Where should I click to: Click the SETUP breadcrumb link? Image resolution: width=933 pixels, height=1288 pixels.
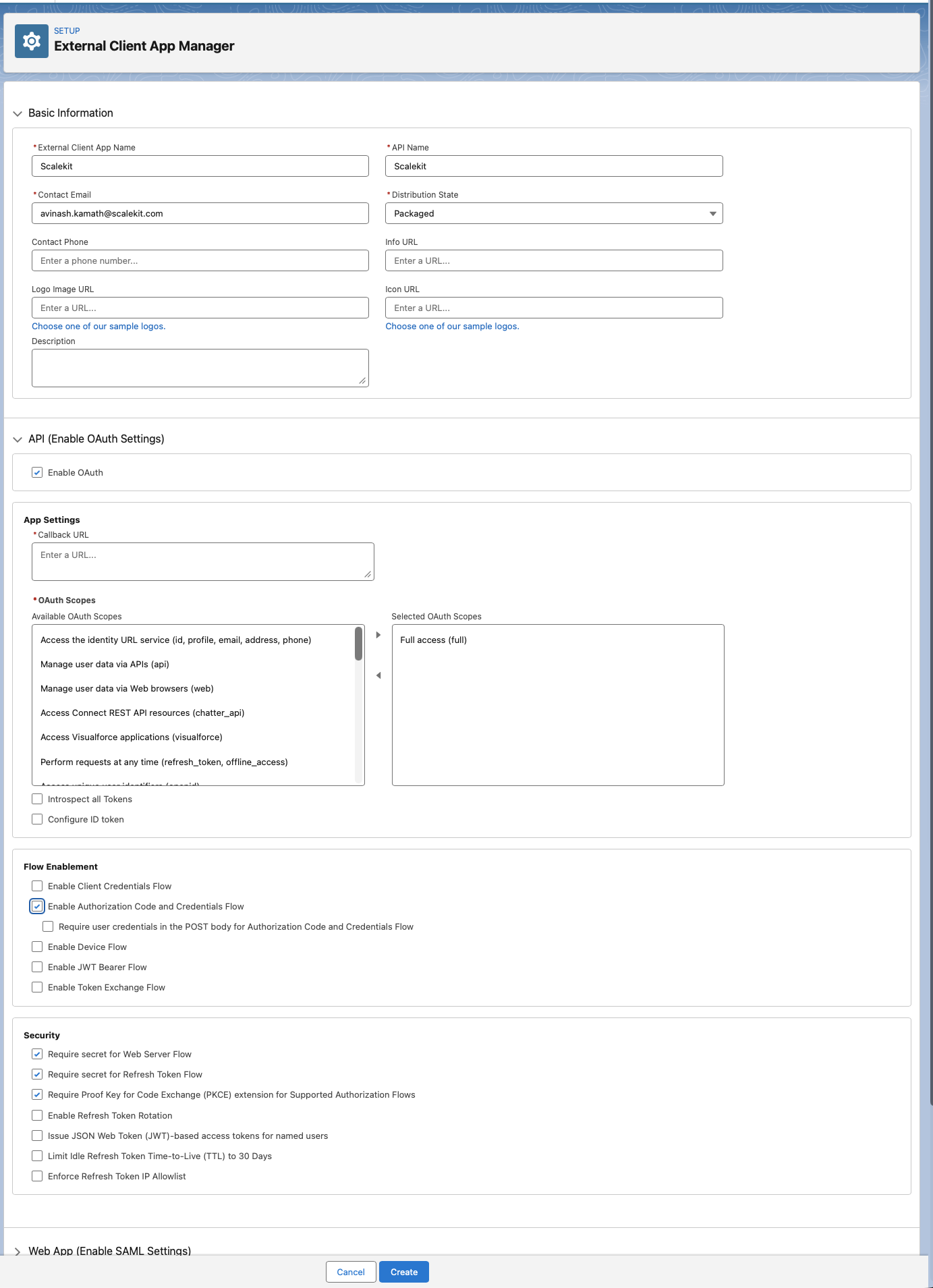(67, 31)
